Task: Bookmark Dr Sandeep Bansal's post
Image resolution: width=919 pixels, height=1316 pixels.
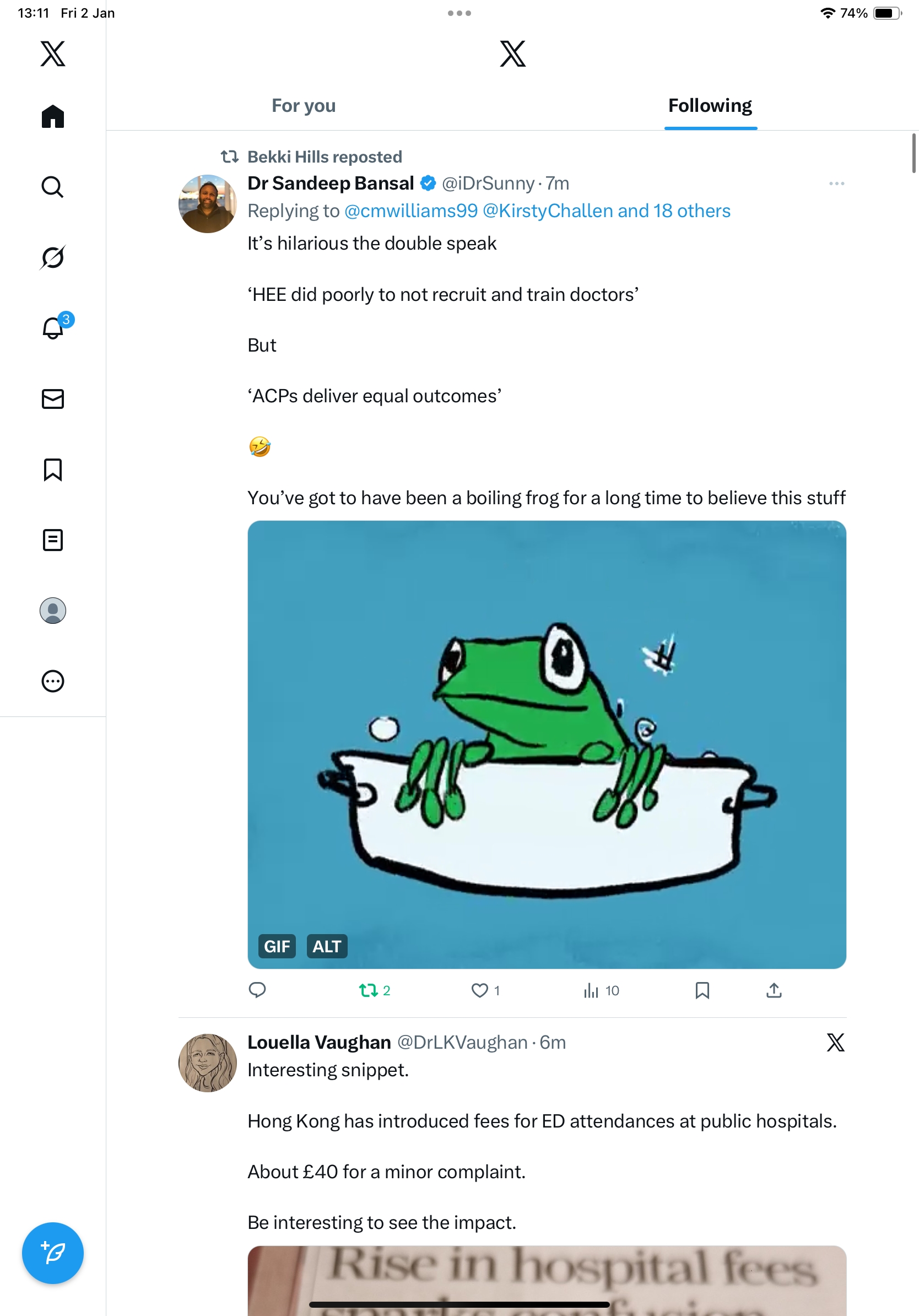Action: click(702, 990)
